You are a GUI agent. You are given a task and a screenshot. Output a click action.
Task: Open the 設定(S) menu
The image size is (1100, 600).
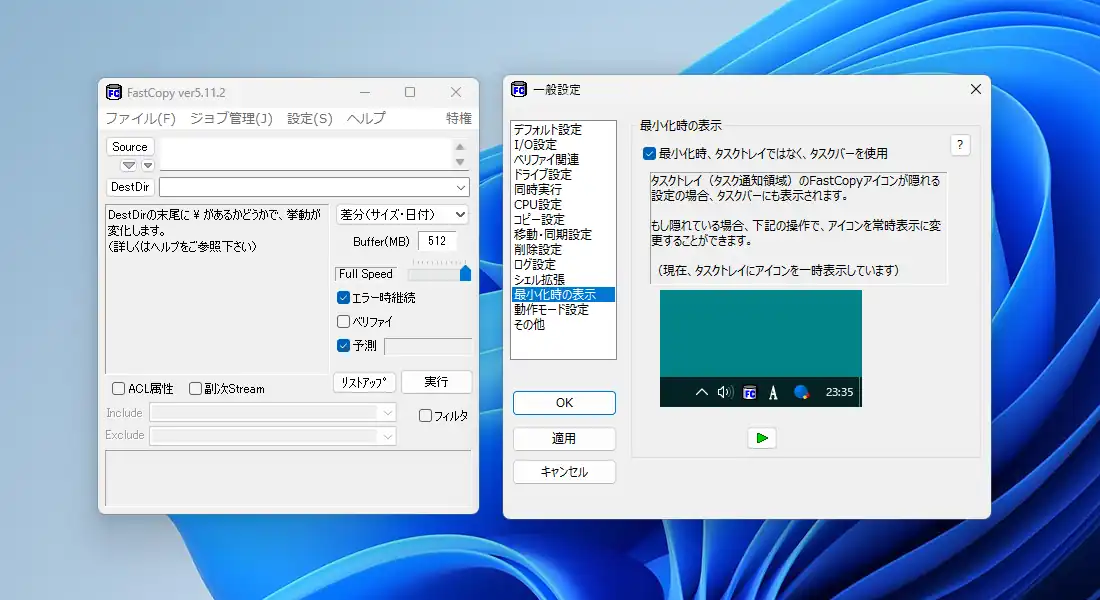(309, 118)
